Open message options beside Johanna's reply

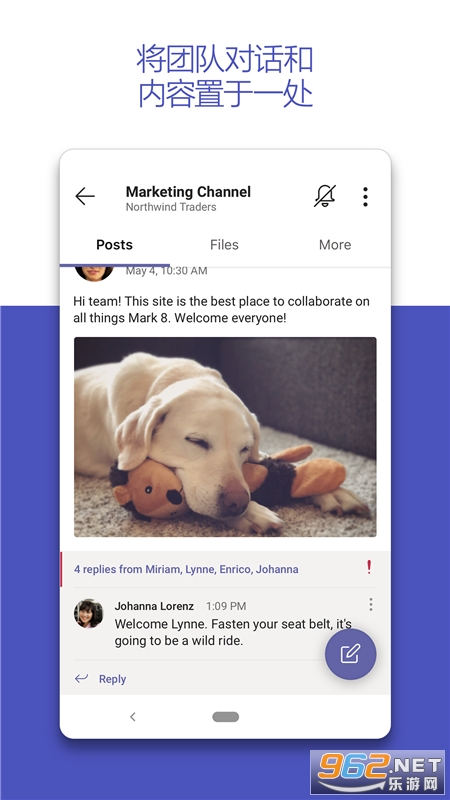[x=371, y=605]
